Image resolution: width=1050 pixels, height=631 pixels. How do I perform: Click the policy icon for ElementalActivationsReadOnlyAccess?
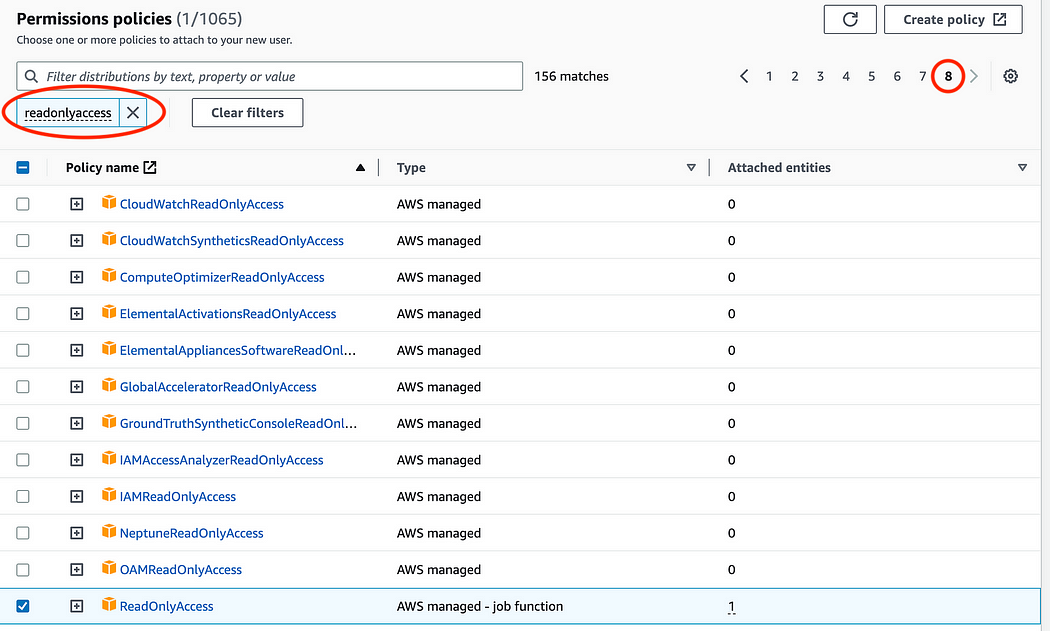pyautogui.click(x=108, y=313)
